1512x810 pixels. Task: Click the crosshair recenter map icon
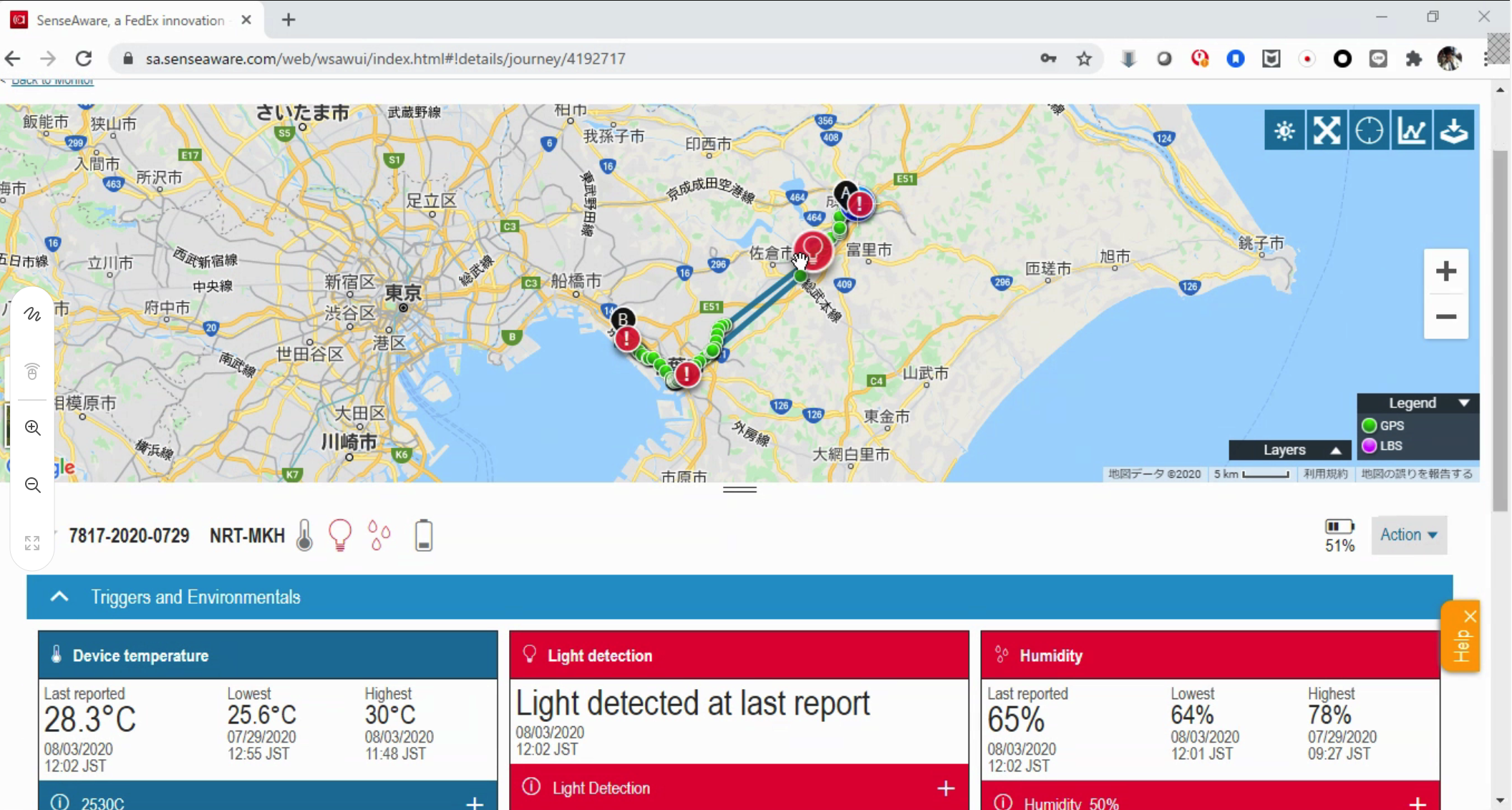(x=1369, y=131)
